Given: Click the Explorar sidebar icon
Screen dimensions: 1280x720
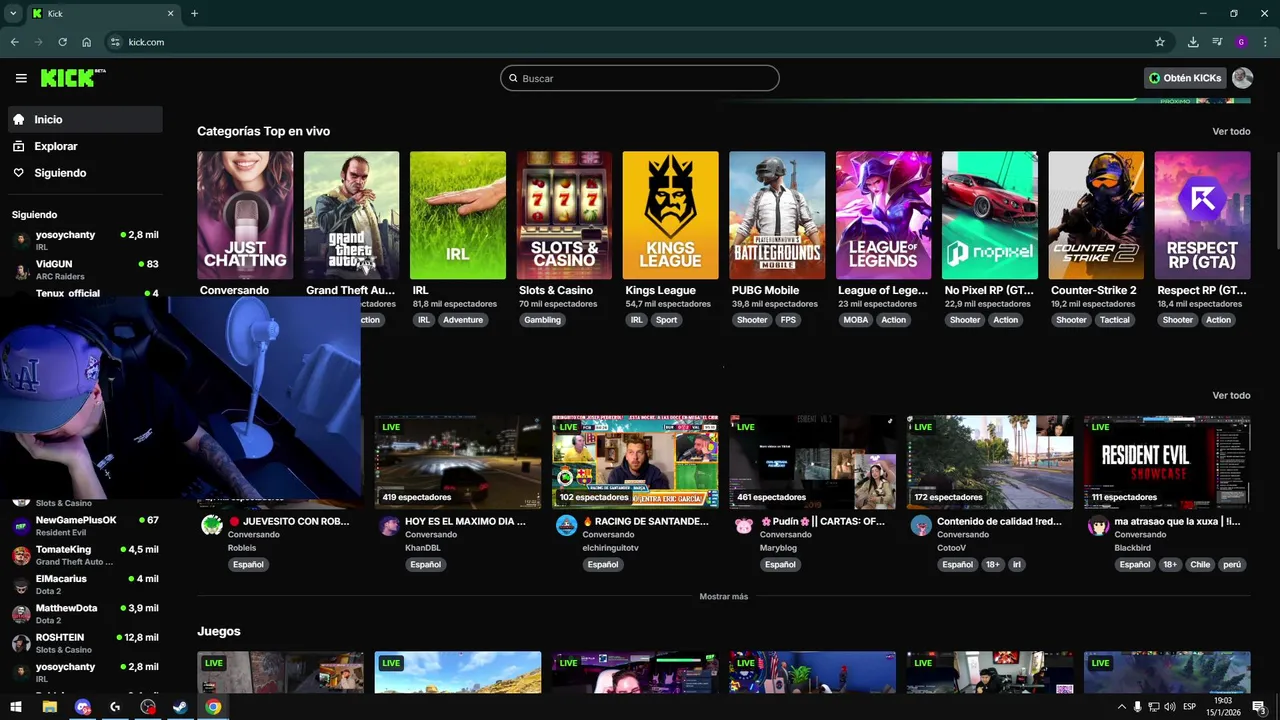Looking at the screenshot, I should tap(19, 146).
